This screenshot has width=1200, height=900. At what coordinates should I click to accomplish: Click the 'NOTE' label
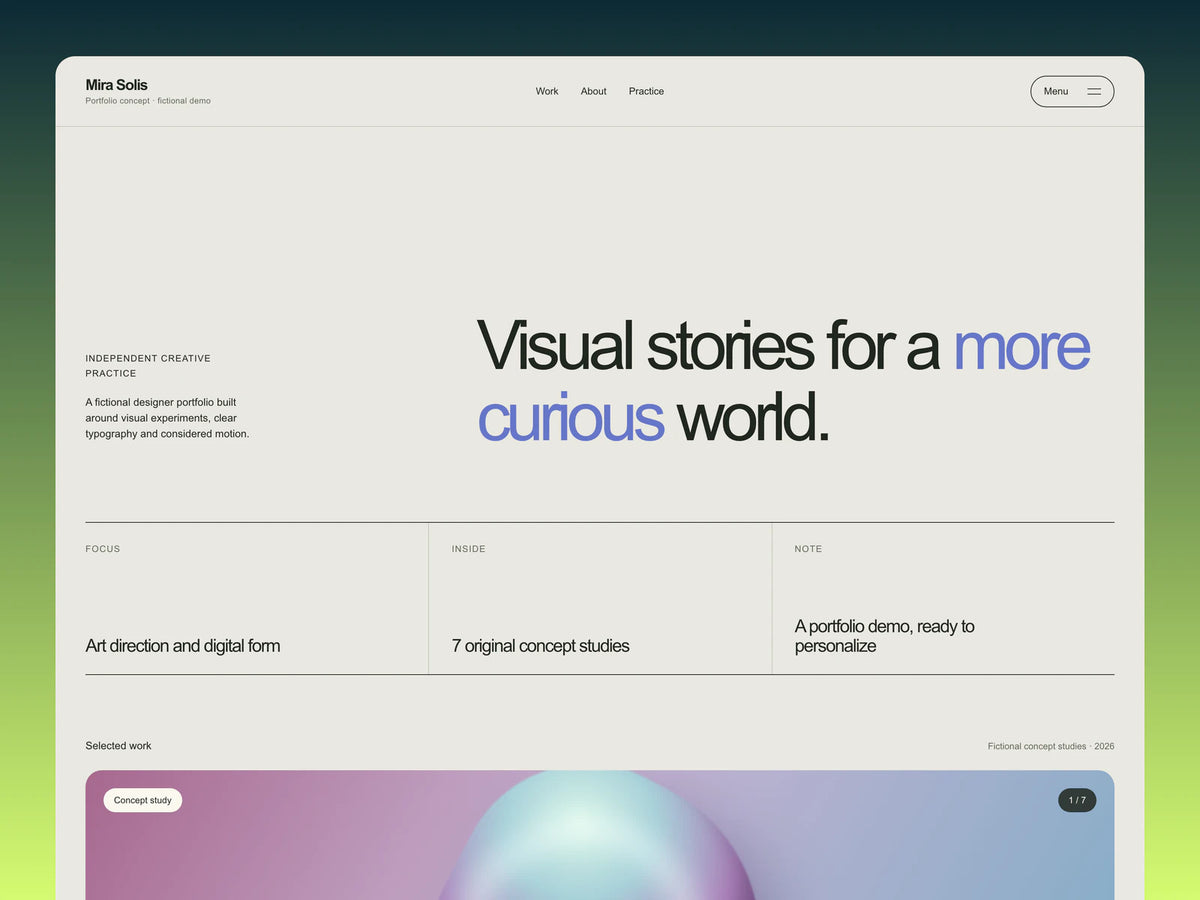808,549
